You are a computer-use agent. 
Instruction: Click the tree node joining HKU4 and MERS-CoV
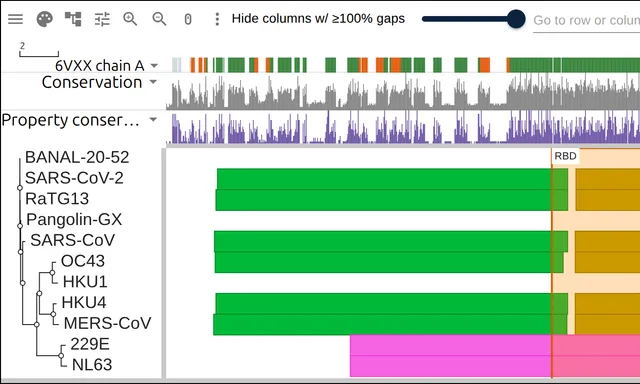(x=53, y=314)
